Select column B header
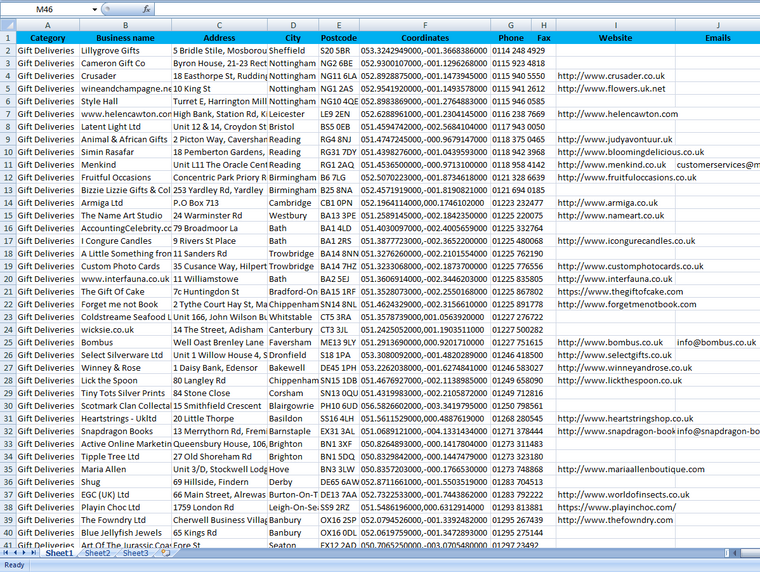 [125, 25]
